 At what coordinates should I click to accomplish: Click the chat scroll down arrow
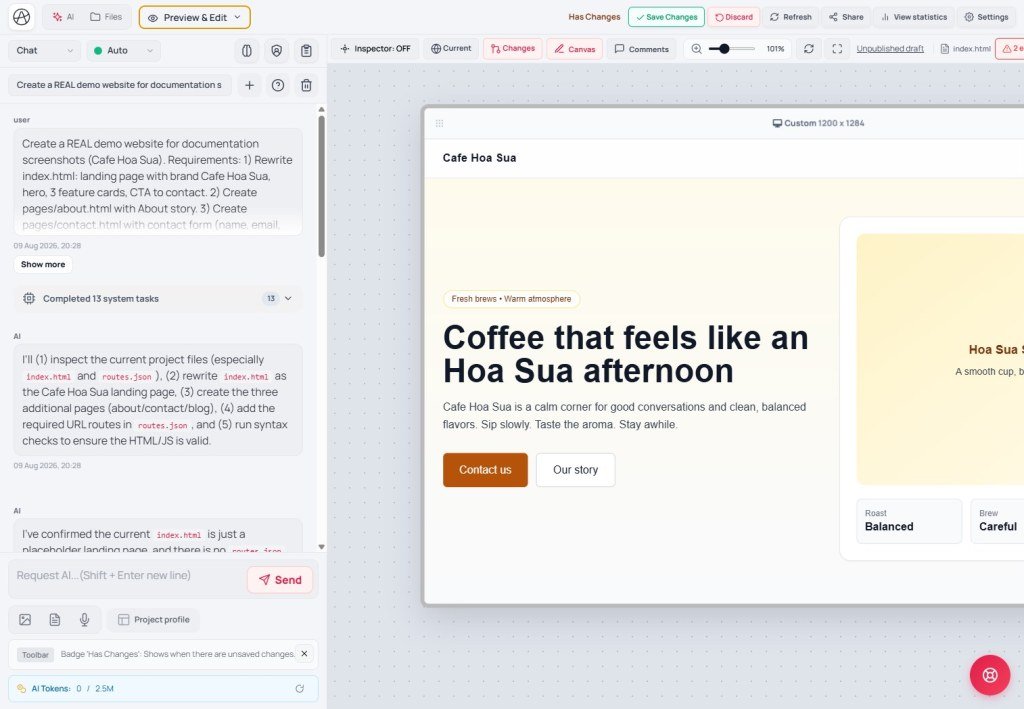[x=321, y=547]
